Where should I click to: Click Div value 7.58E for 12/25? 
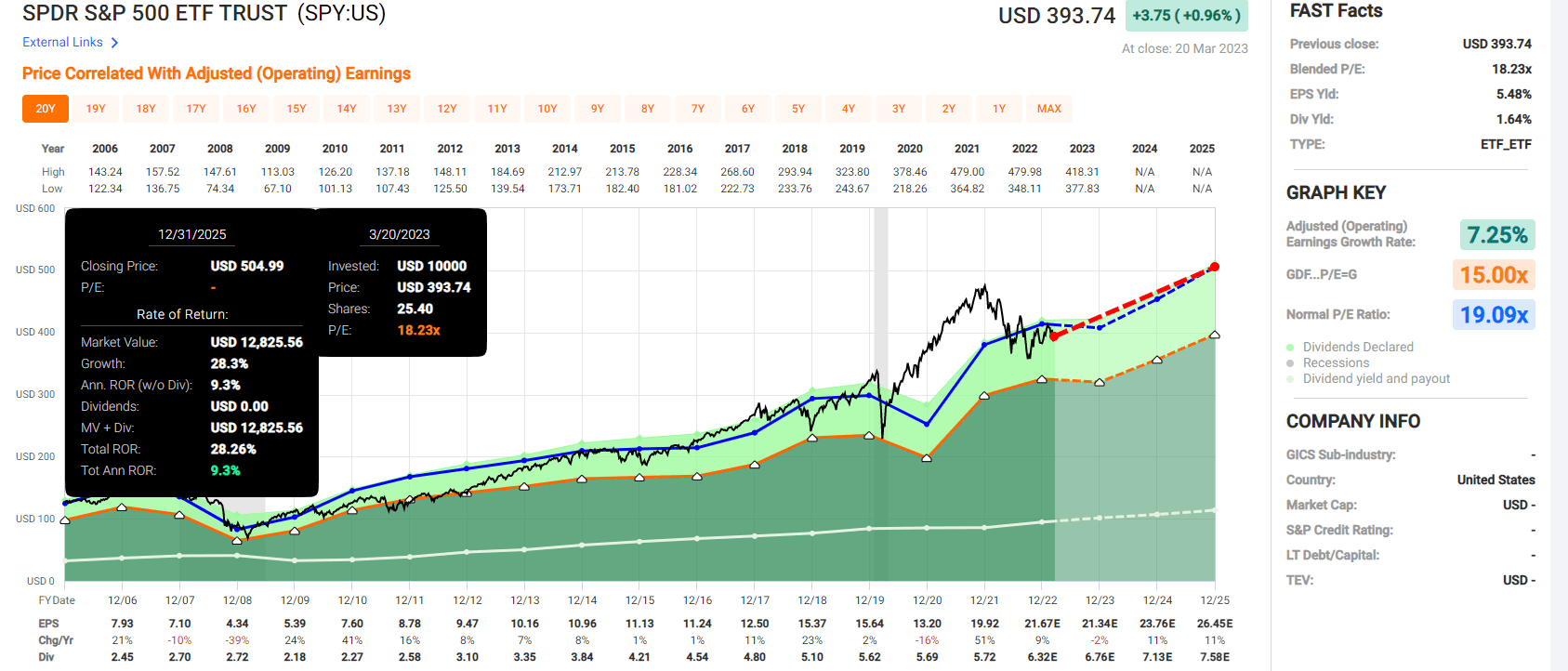pos(1214,657)
